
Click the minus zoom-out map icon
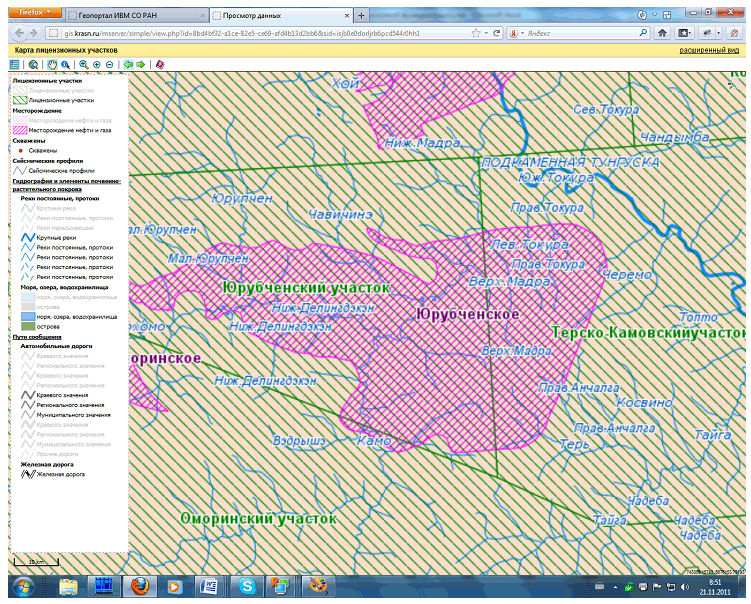109,64
